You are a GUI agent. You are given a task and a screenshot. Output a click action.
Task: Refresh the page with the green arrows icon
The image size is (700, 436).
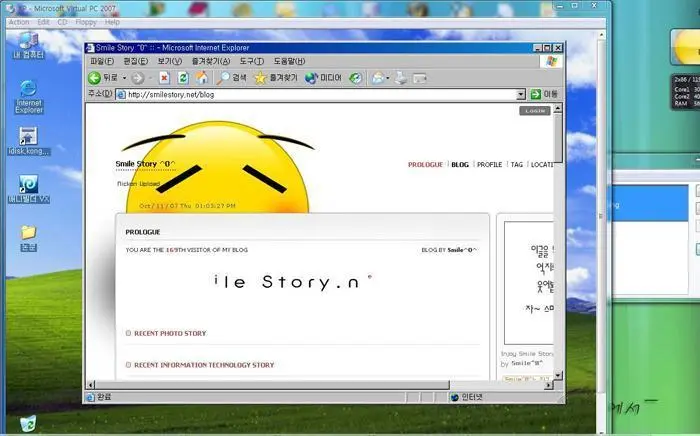tap(183, 78)
